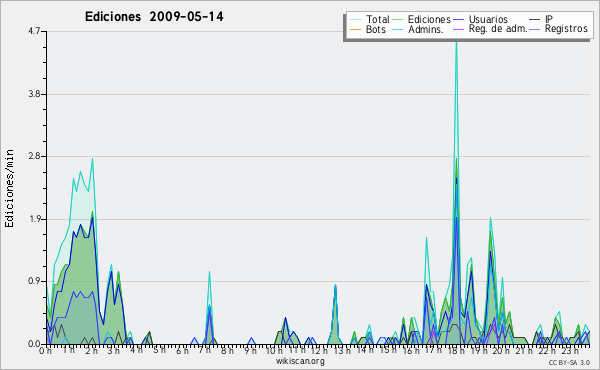Click the chart title Ediciones 2009-05-14
This screenshot has width=600, height=370.
click(154, 17)
